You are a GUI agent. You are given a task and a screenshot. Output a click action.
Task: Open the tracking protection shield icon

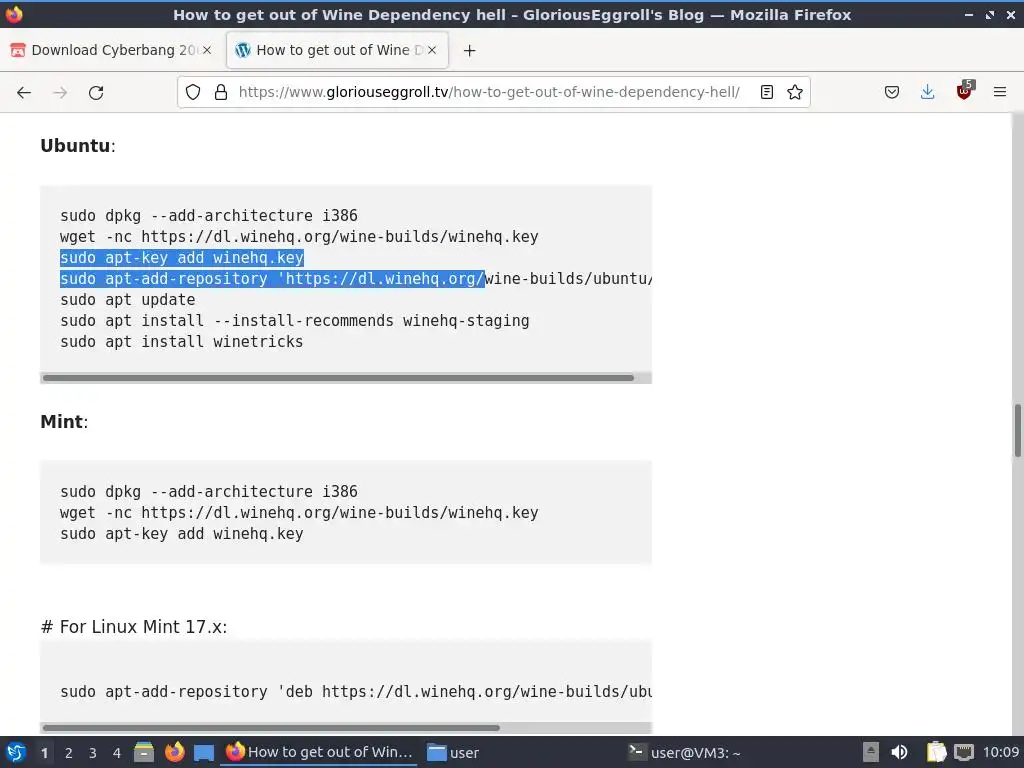point(193,92)
